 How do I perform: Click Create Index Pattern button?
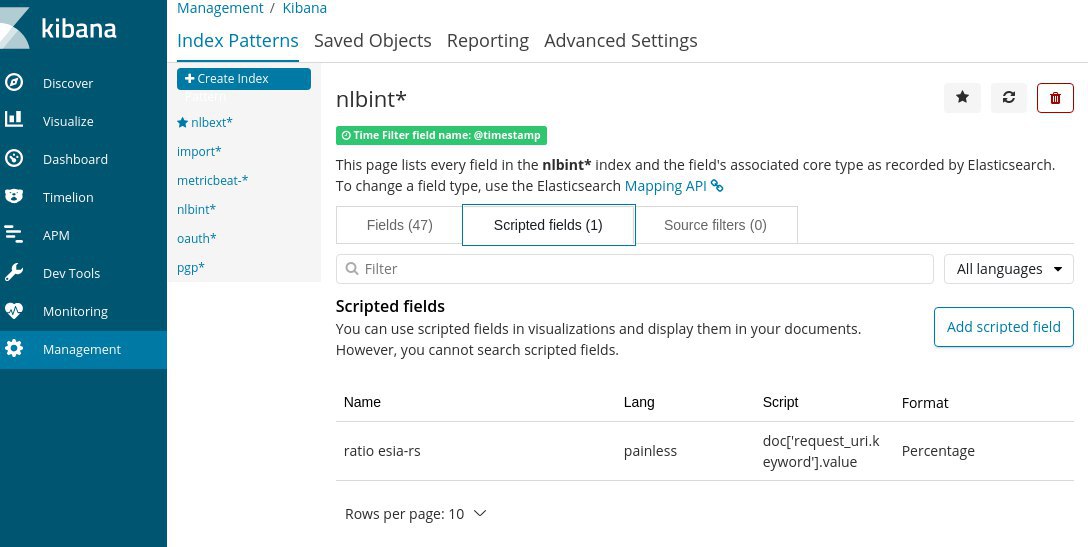[x=244, y=79]
